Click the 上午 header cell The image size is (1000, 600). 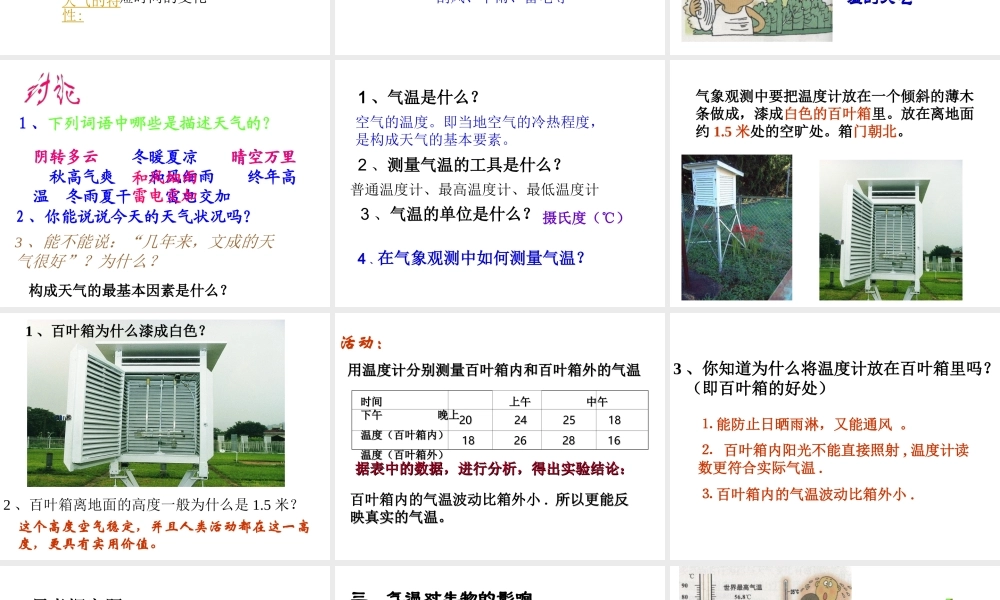pos(520,402)
